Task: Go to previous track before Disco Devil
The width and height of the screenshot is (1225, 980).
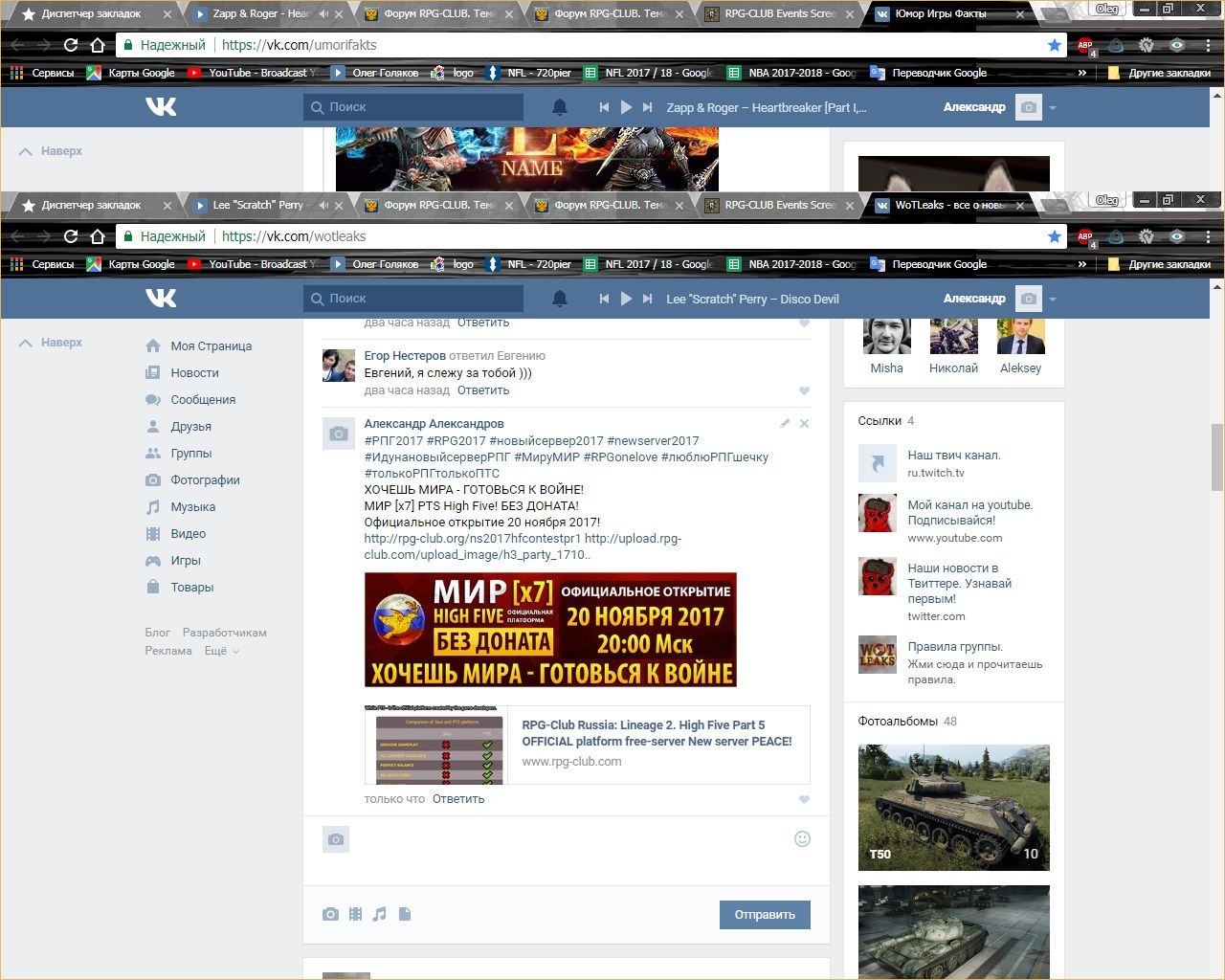Action: (604, 299)
